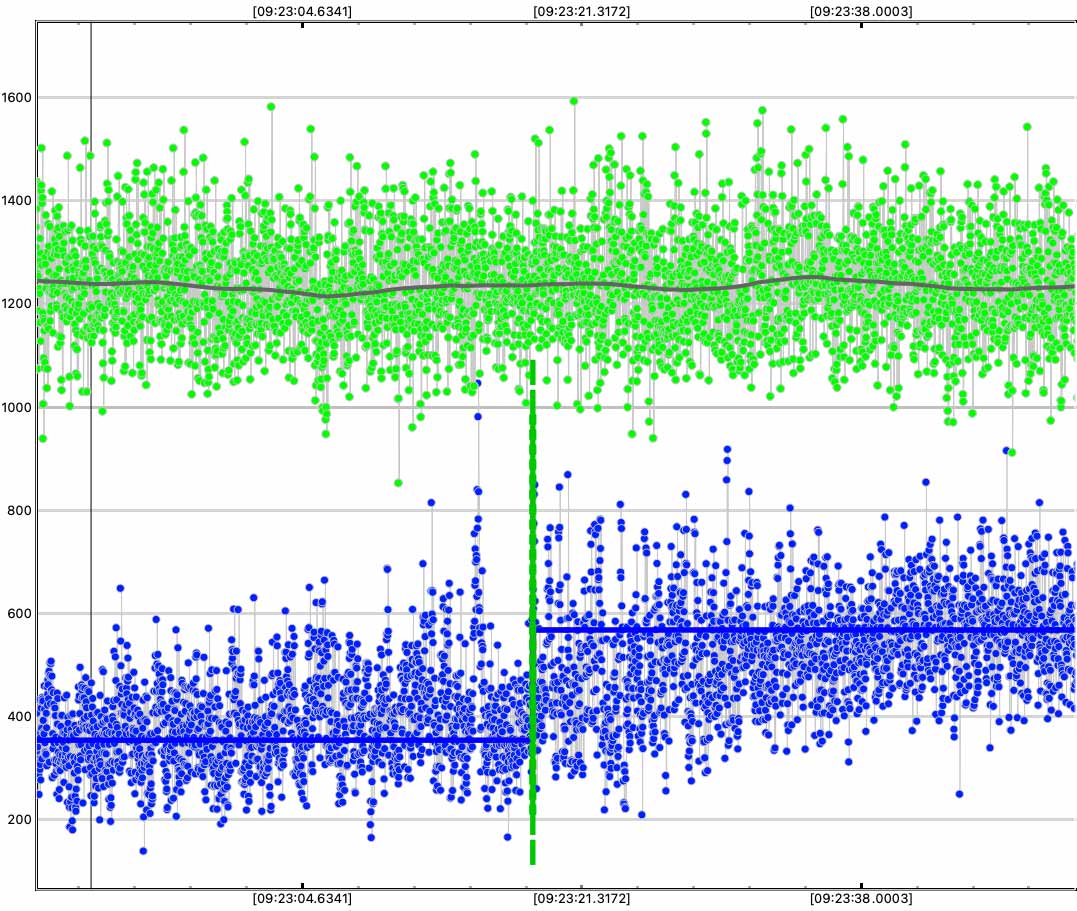Select the green dashed vertical marker line

(x=532, y=611)
